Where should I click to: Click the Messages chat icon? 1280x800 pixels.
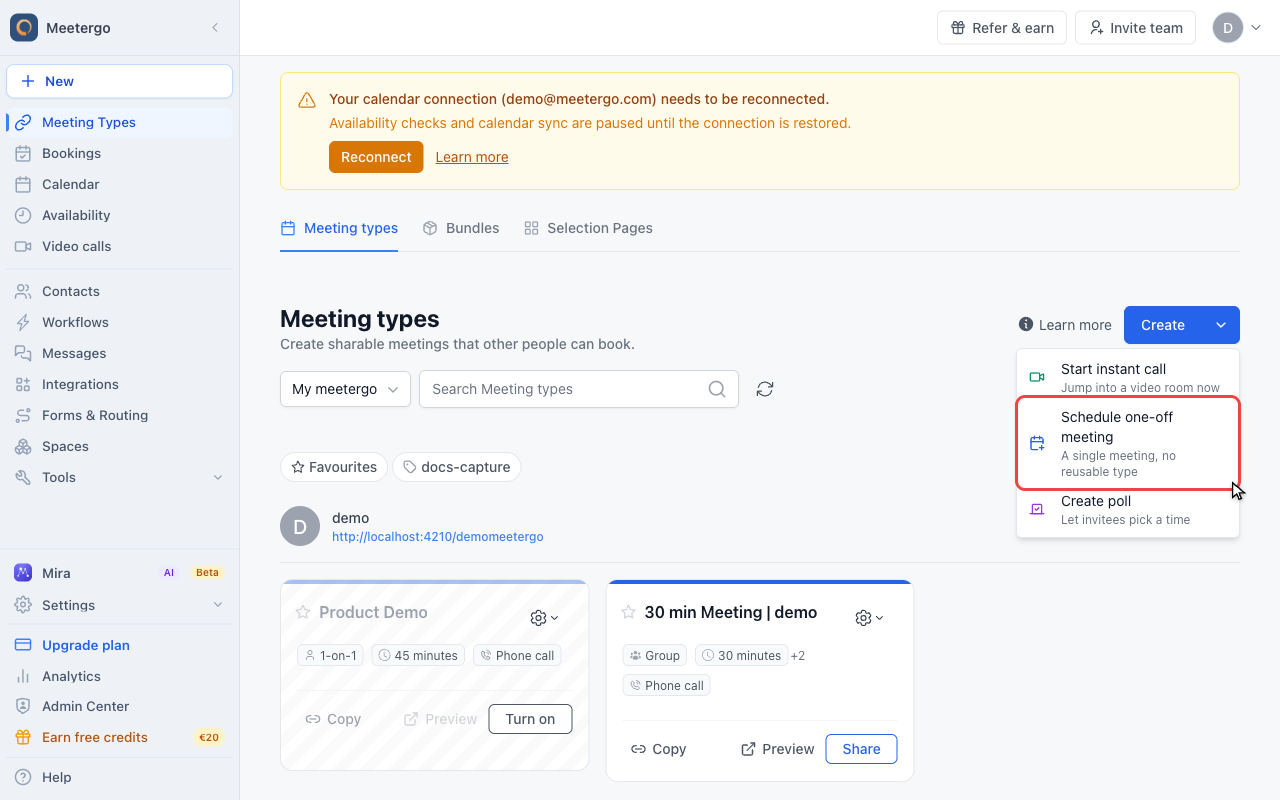coord(23,353)
